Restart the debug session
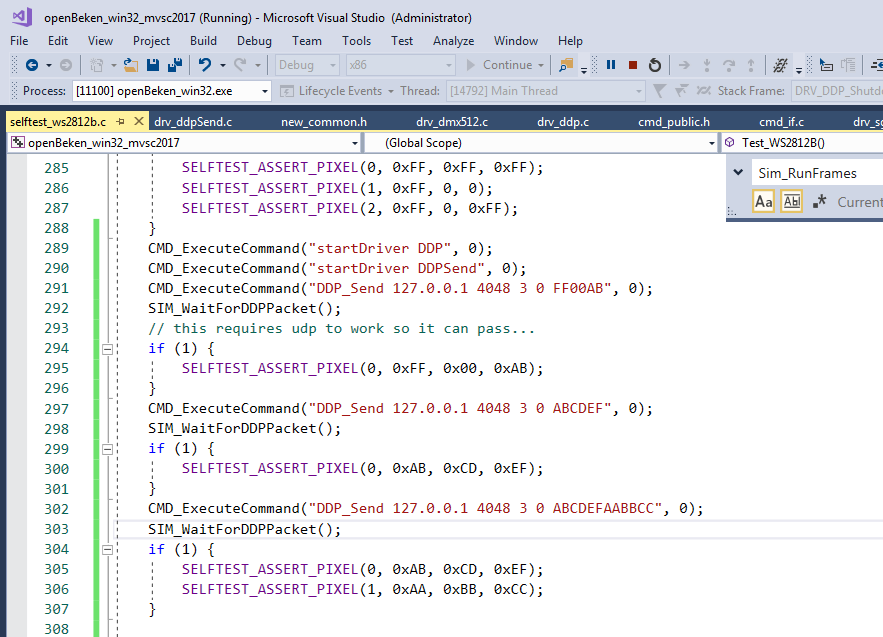The height and width of the screenshot is (637, 883). pyautogui.click(x=655, y=65)
